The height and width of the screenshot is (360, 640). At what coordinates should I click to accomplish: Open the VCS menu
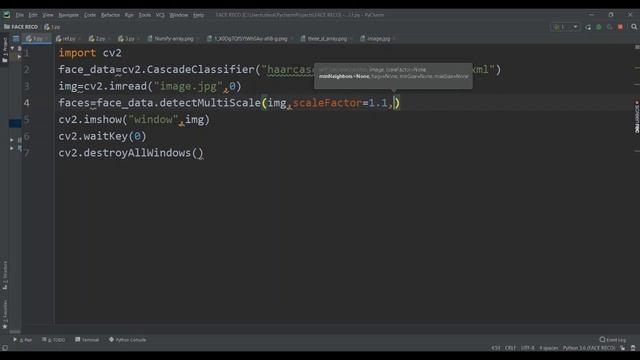pos(160,15)
